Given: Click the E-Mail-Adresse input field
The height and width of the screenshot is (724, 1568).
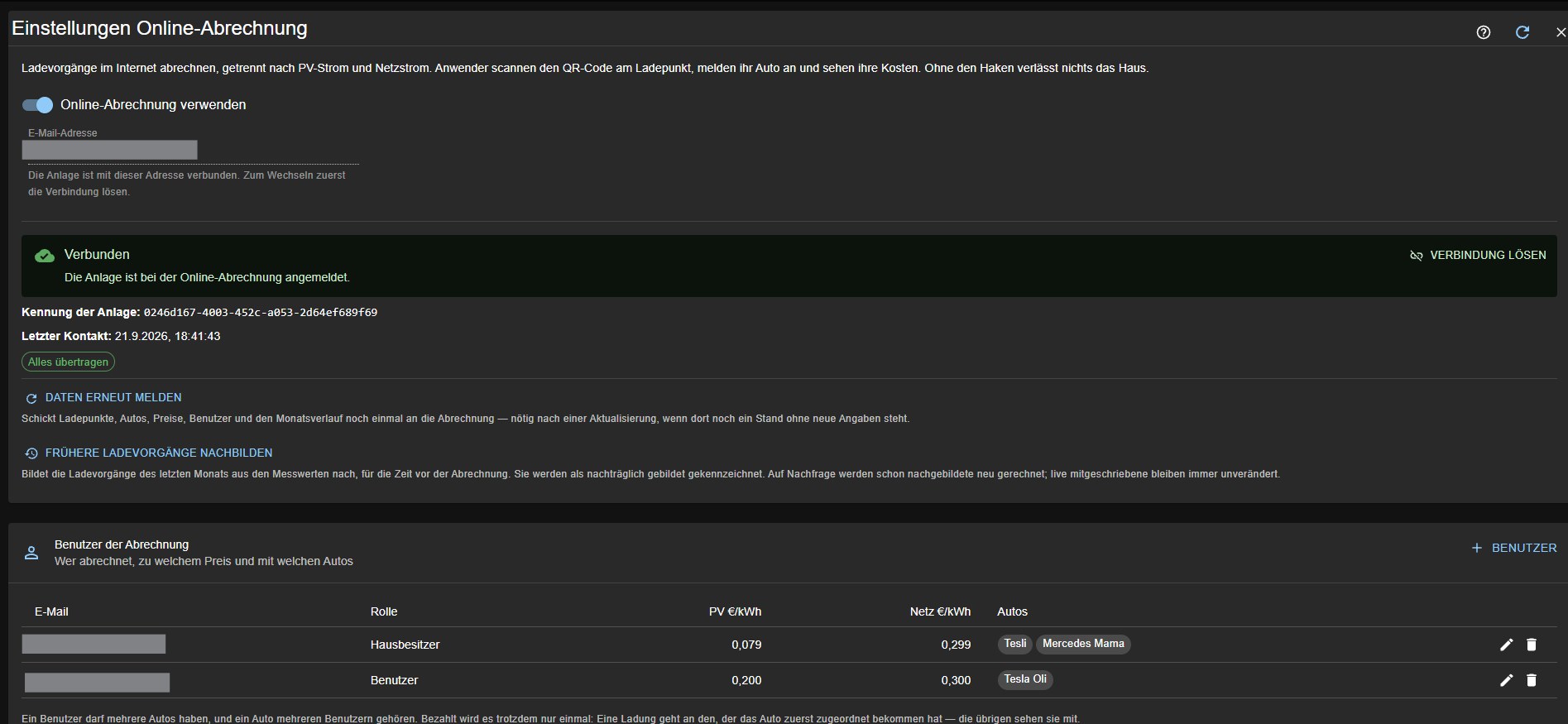Looking at the screenshot, I should click(x=190, y=150).
